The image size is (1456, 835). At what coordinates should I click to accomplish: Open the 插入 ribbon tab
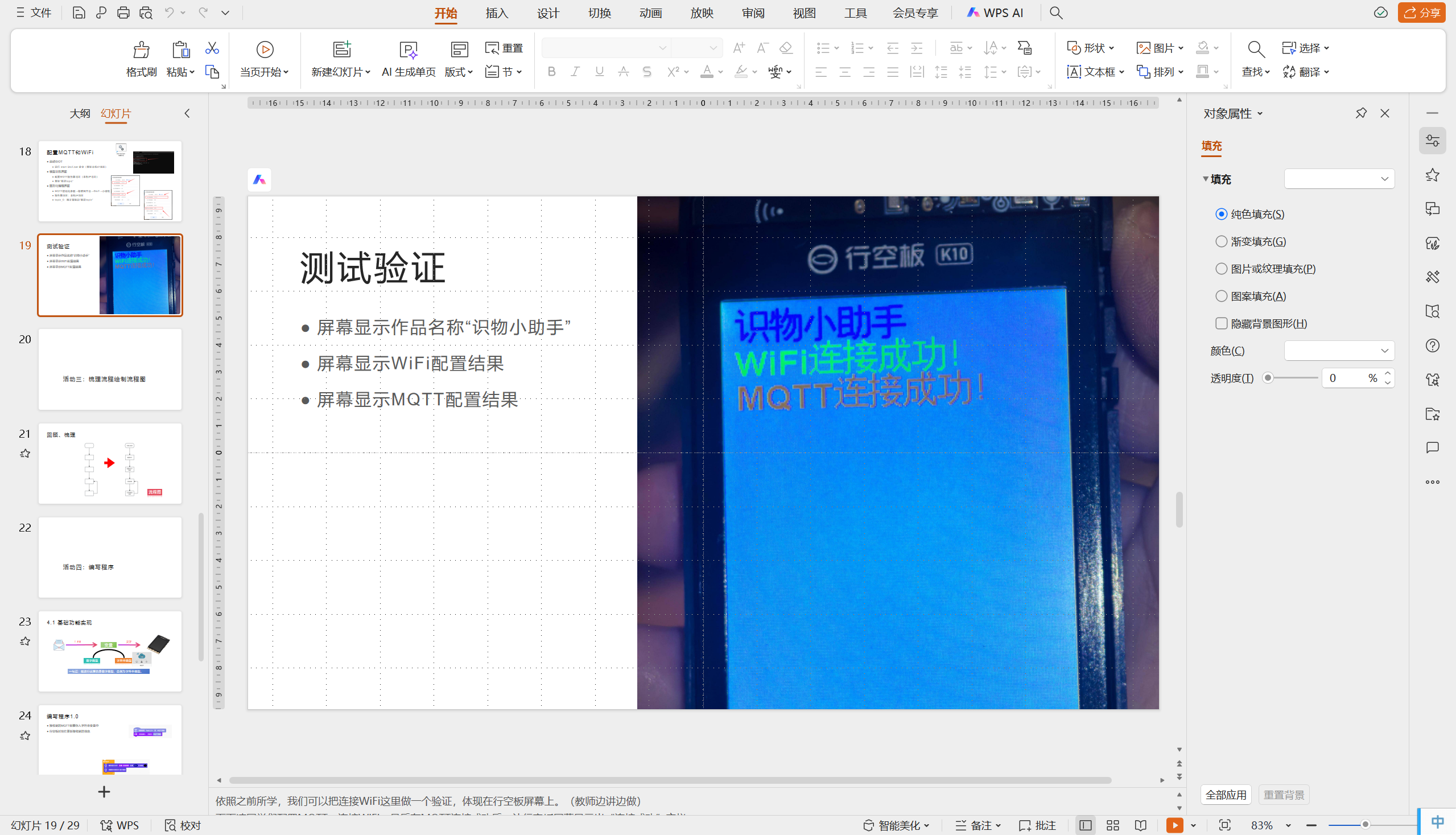click(x=496, y=13)
